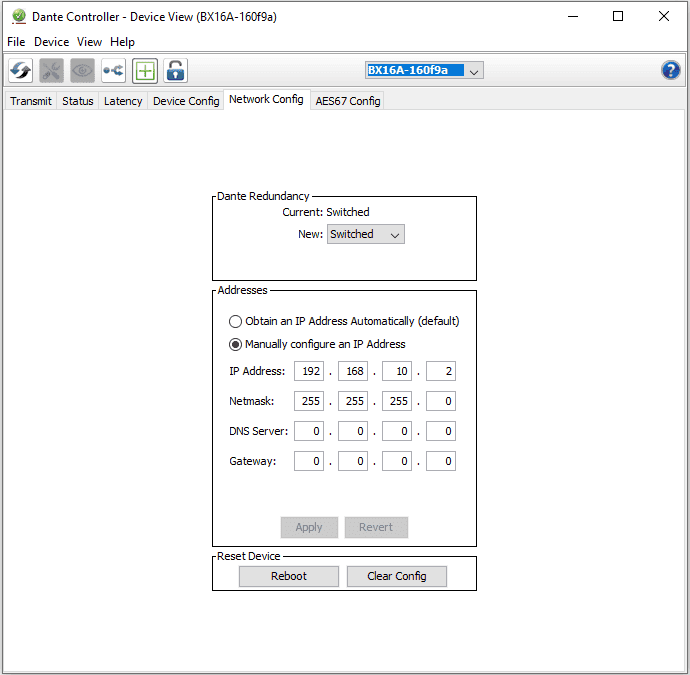Click the Dante Controller title bar logo
690x675 pixels.
(18, 17)
